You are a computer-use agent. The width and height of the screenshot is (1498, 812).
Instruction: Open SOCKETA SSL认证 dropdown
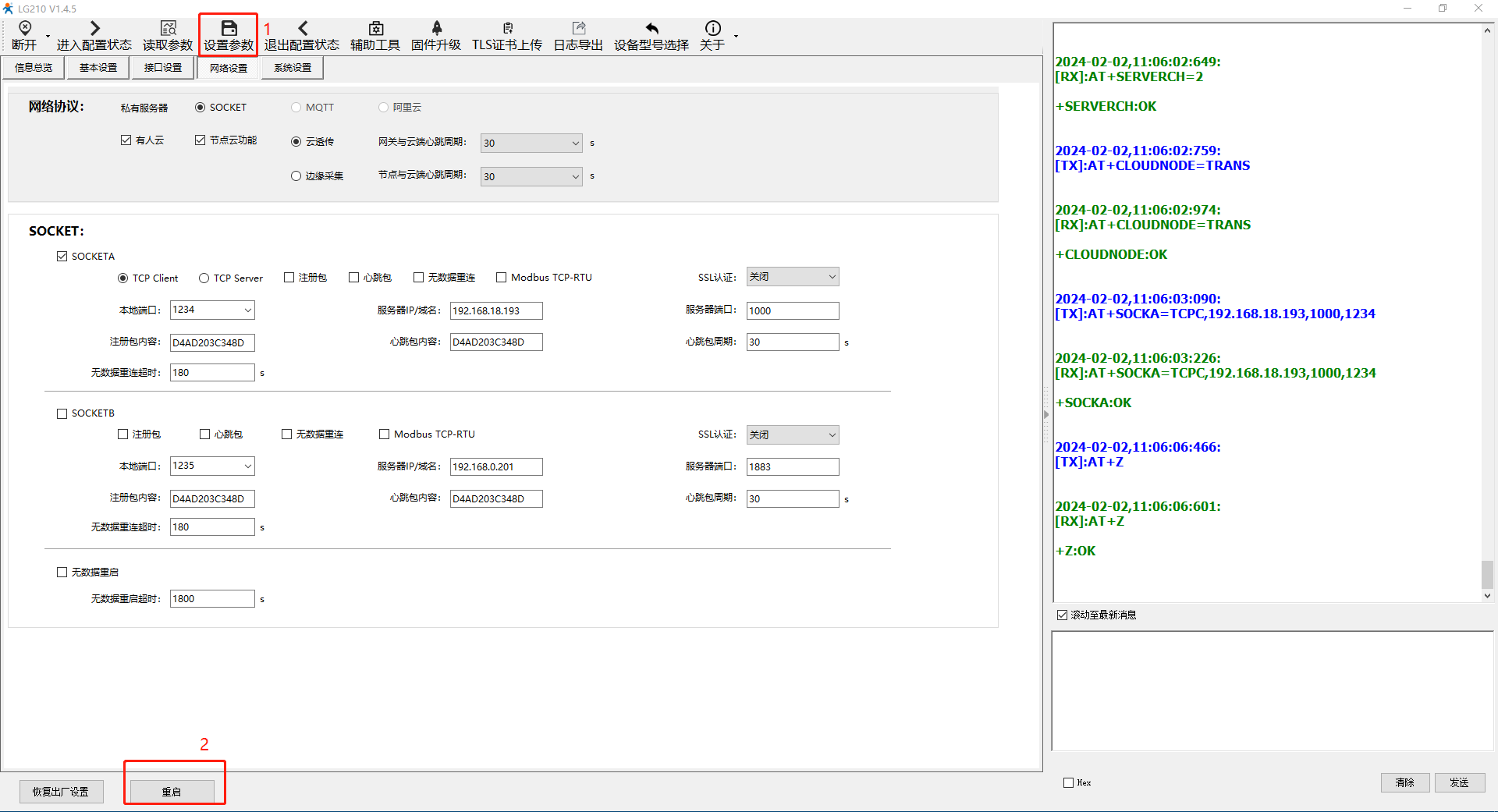[793, 277]
